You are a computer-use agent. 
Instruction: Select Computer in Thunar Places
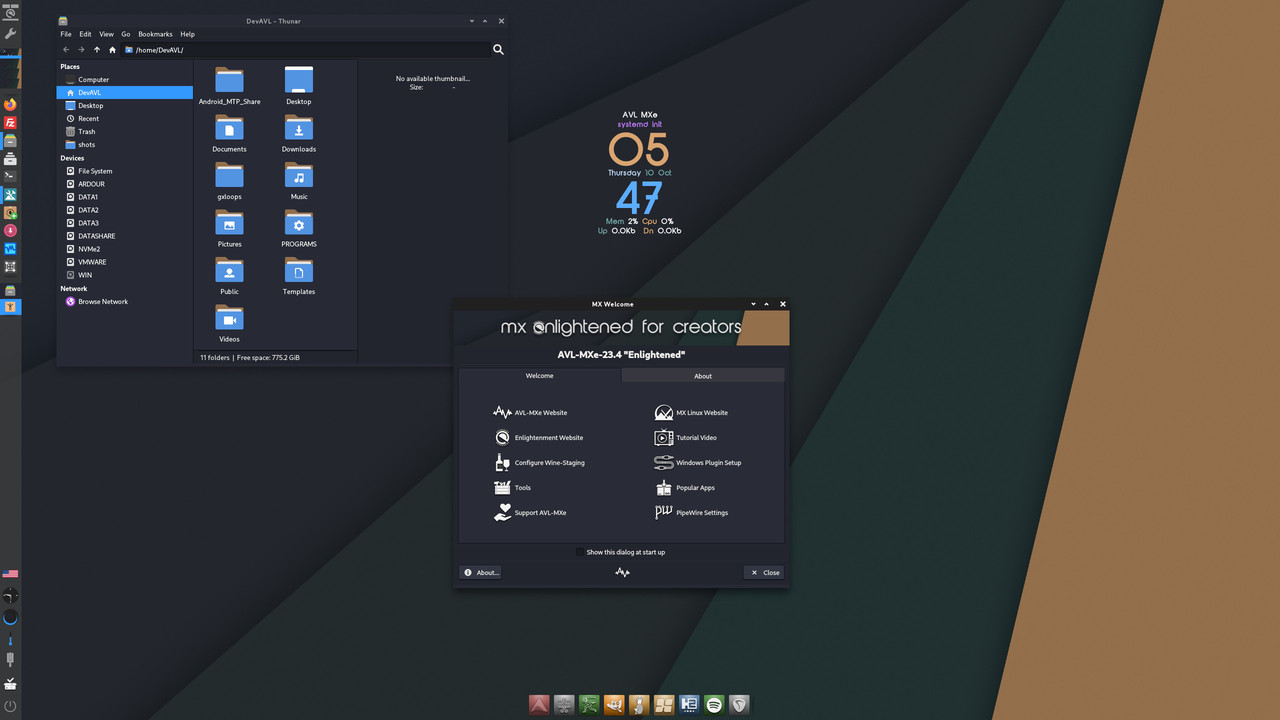(x=124, y=79)
